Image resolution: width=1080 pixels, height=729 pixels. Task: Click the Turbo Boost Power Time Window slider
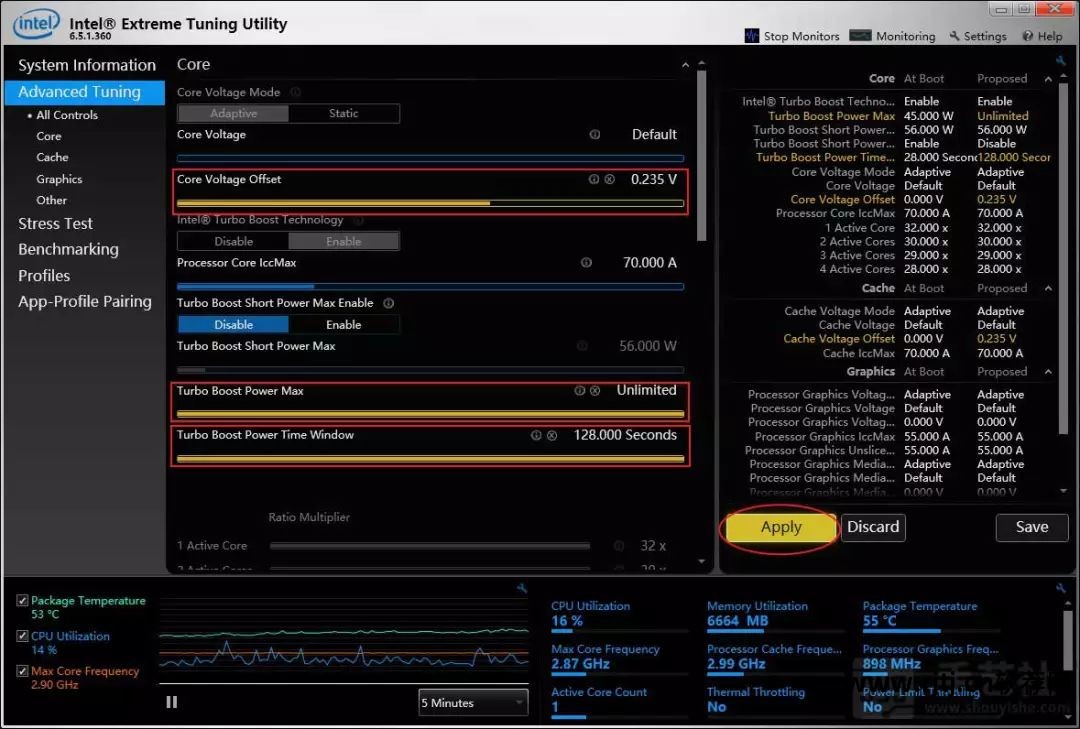point(430,458)
